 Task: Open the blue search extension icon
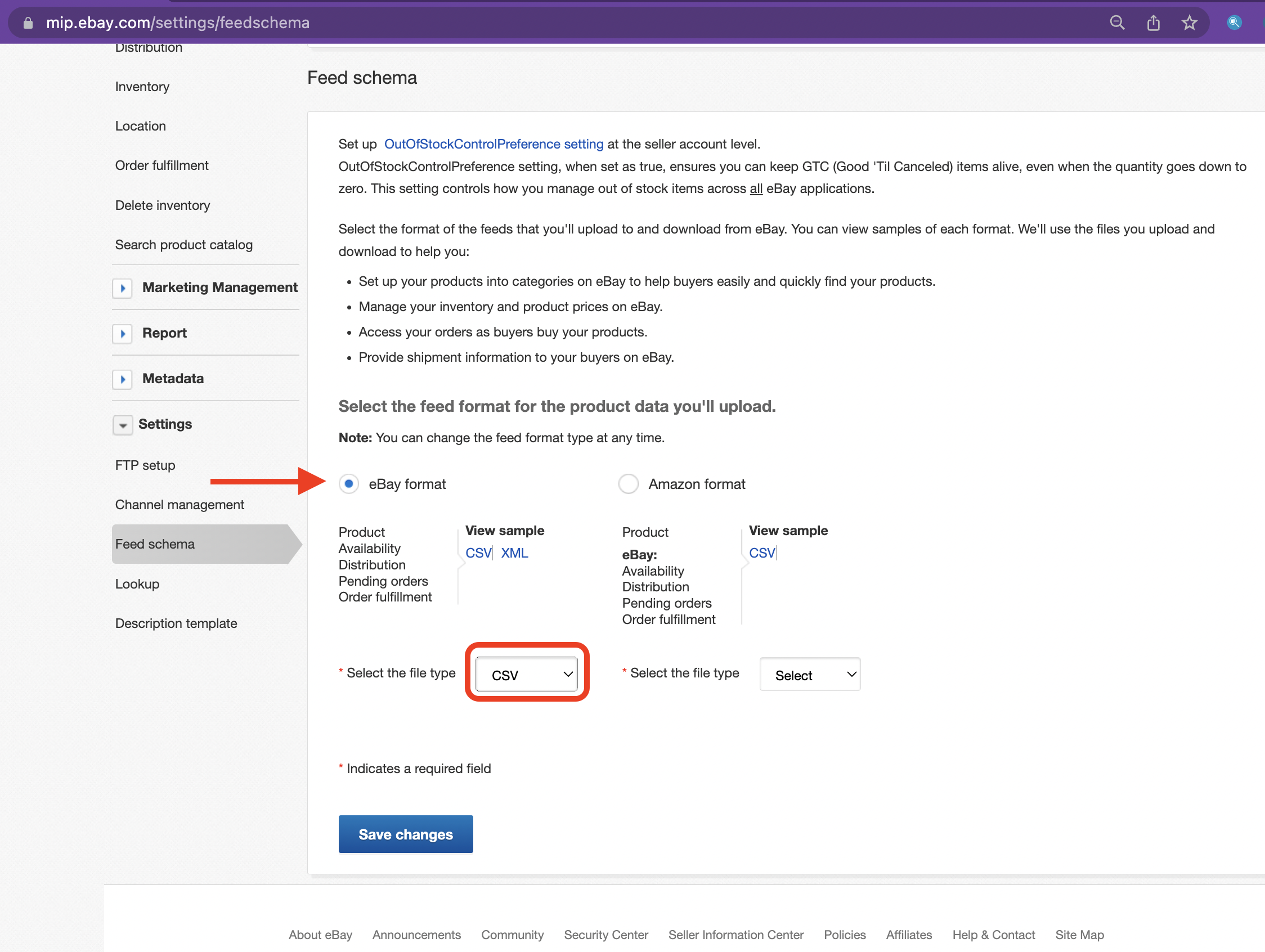[1234, 23]
